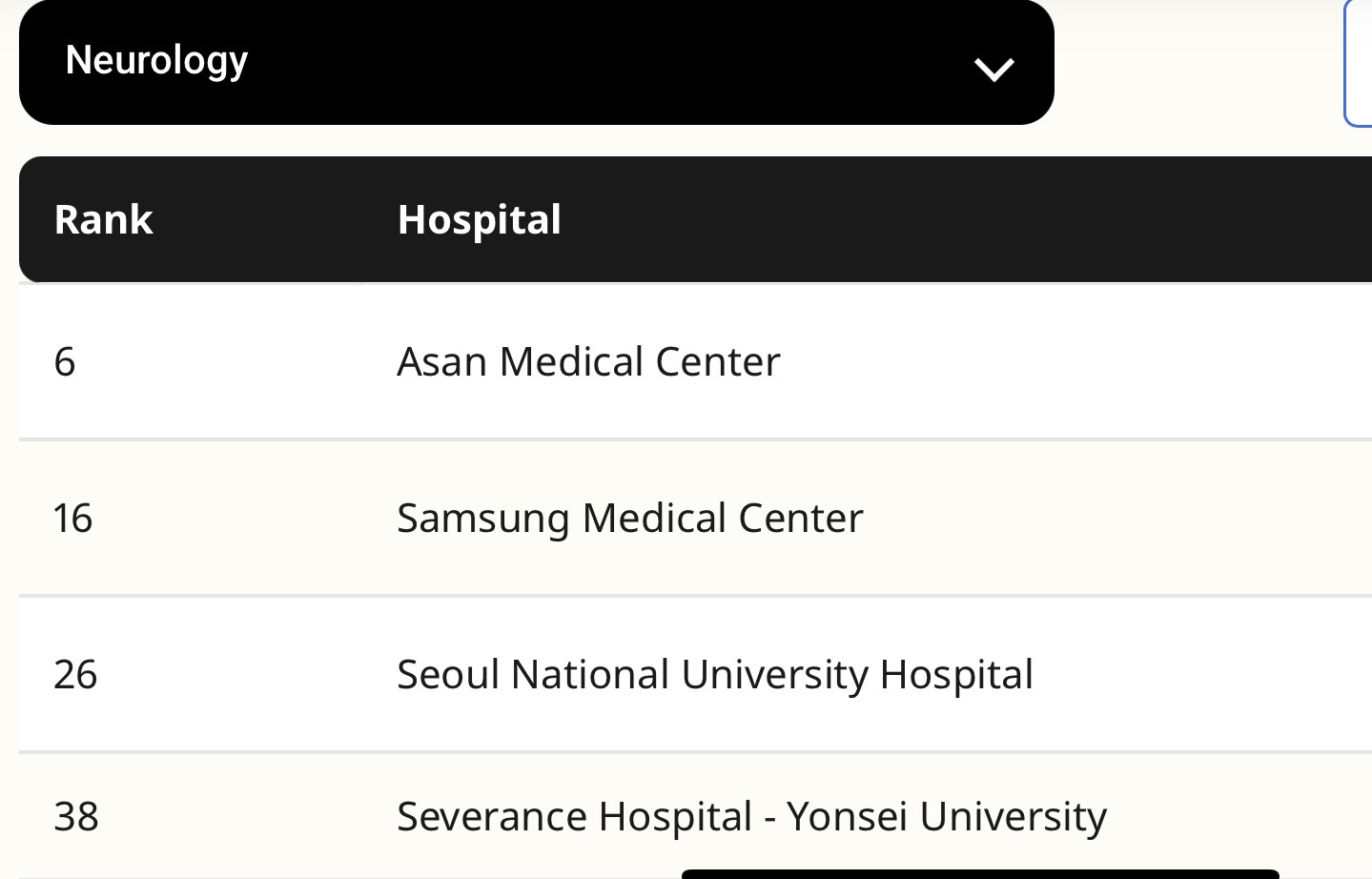Click the rank 26 cell
The image size is (1372, 879).
(75, 674)
